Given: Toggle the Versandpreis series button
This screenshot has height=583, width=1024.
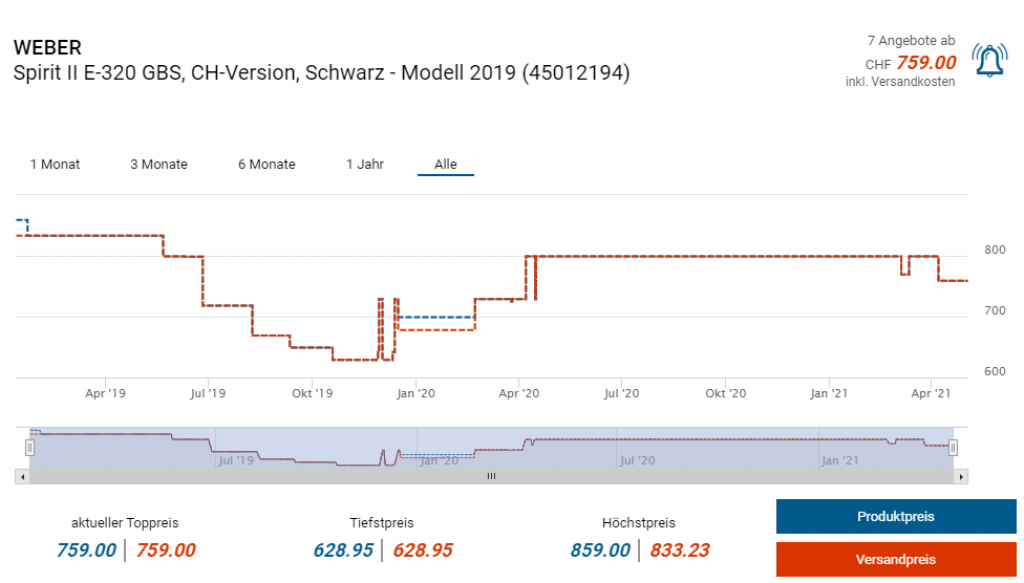Looking at the screenshot, I should (895, 559).
